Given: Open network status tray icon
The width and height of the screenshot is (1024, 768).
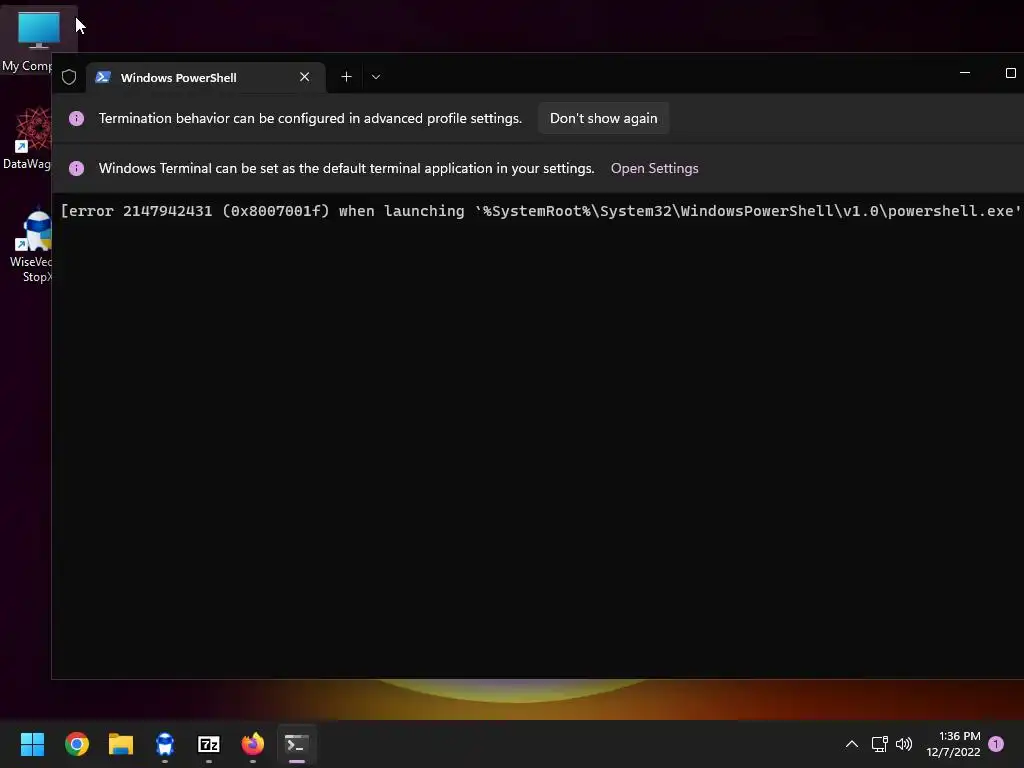Looking at the screenshot, I should 879,744.
